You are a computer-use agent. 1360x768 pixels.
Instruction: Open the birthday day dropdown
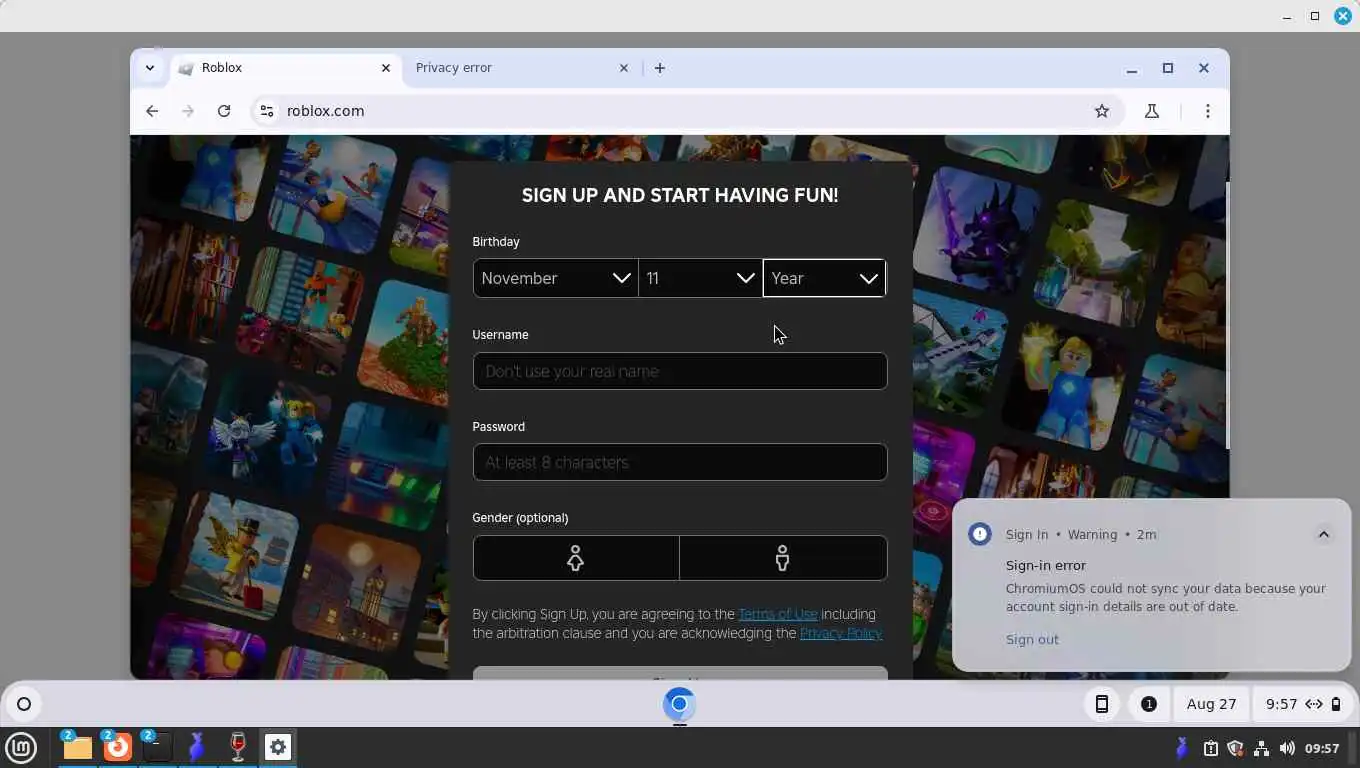click(x=700, y=278)
